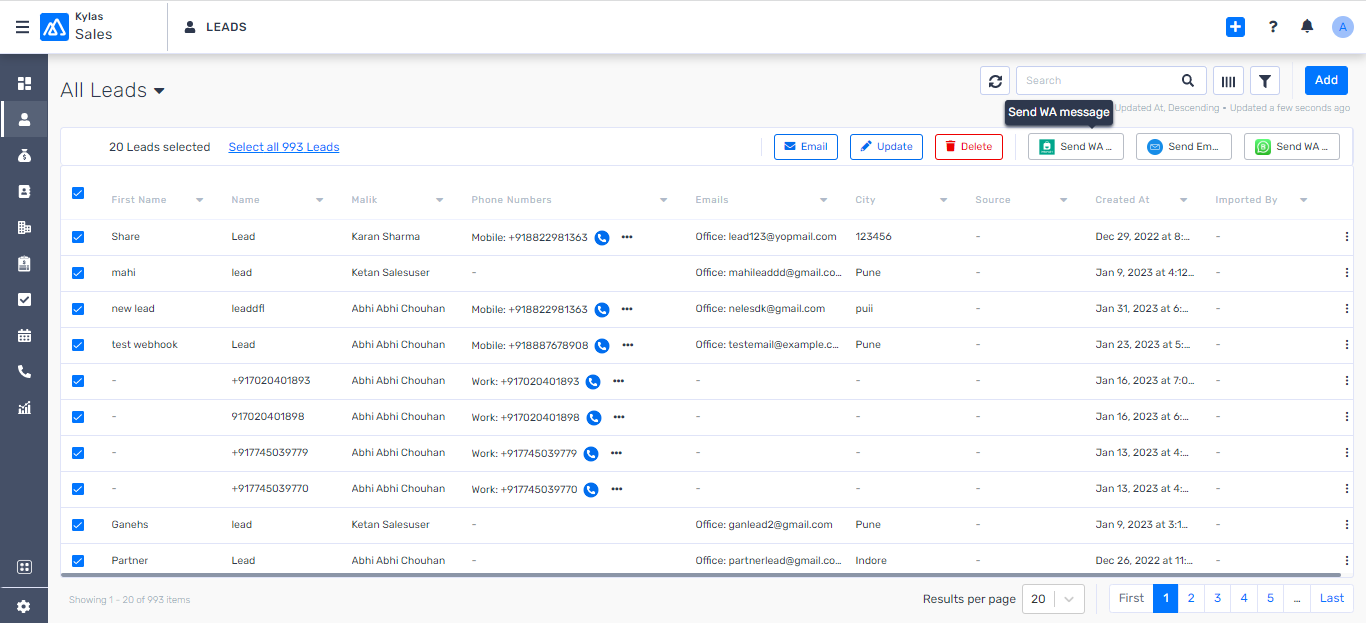Click the notifications bell icon
Screen dimensions: 1366x623
pos(1307,27)
